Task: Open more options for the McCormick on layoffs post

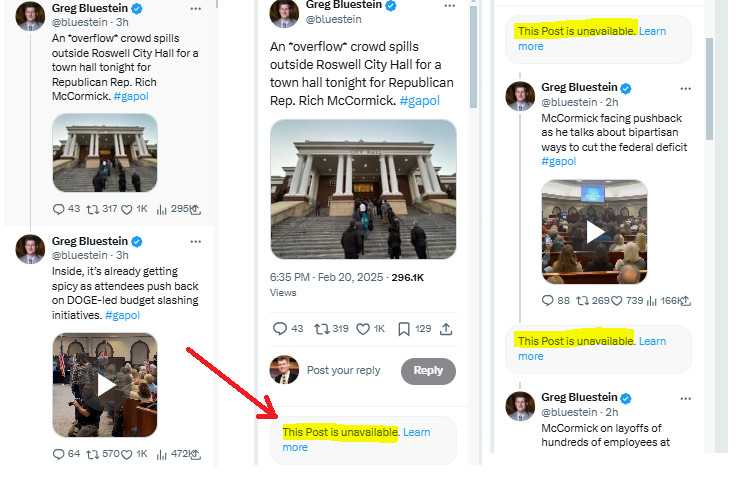Action: pyautogui.click(x=685, y=397)
